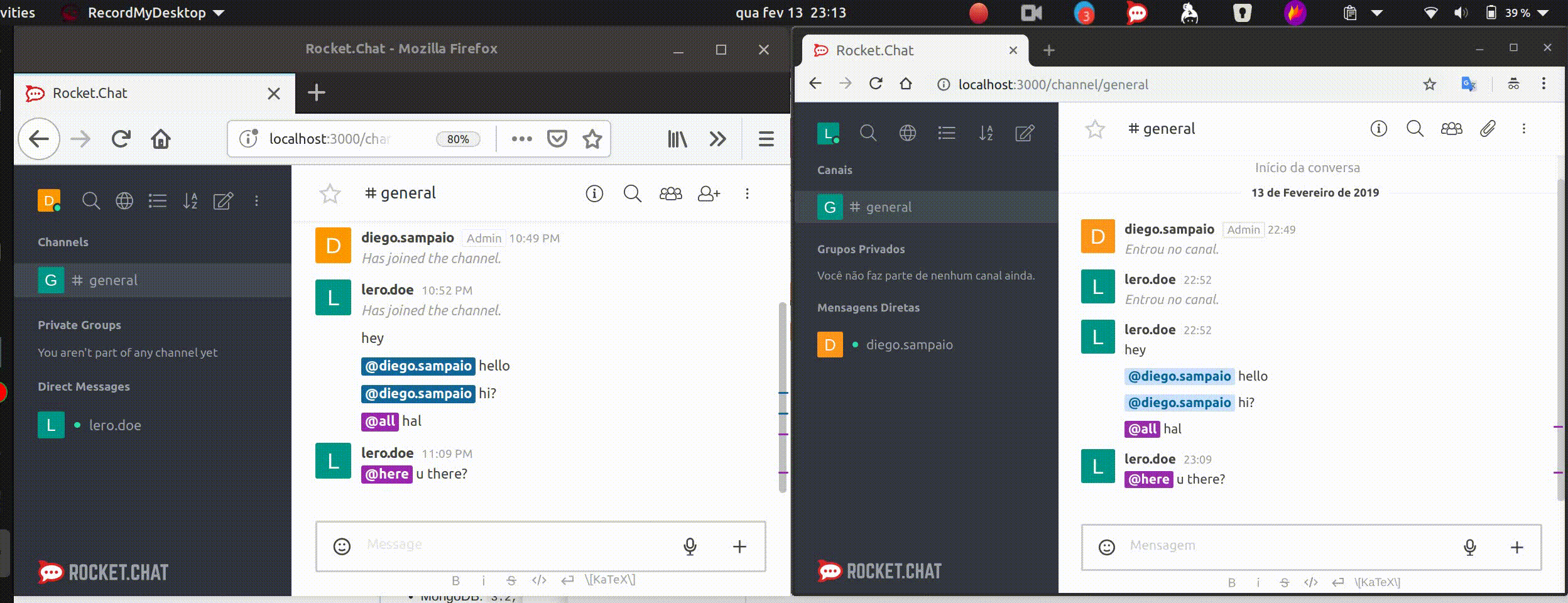Click the orange D user avatar in Firefox sidebar

click(x=49, y=200)
